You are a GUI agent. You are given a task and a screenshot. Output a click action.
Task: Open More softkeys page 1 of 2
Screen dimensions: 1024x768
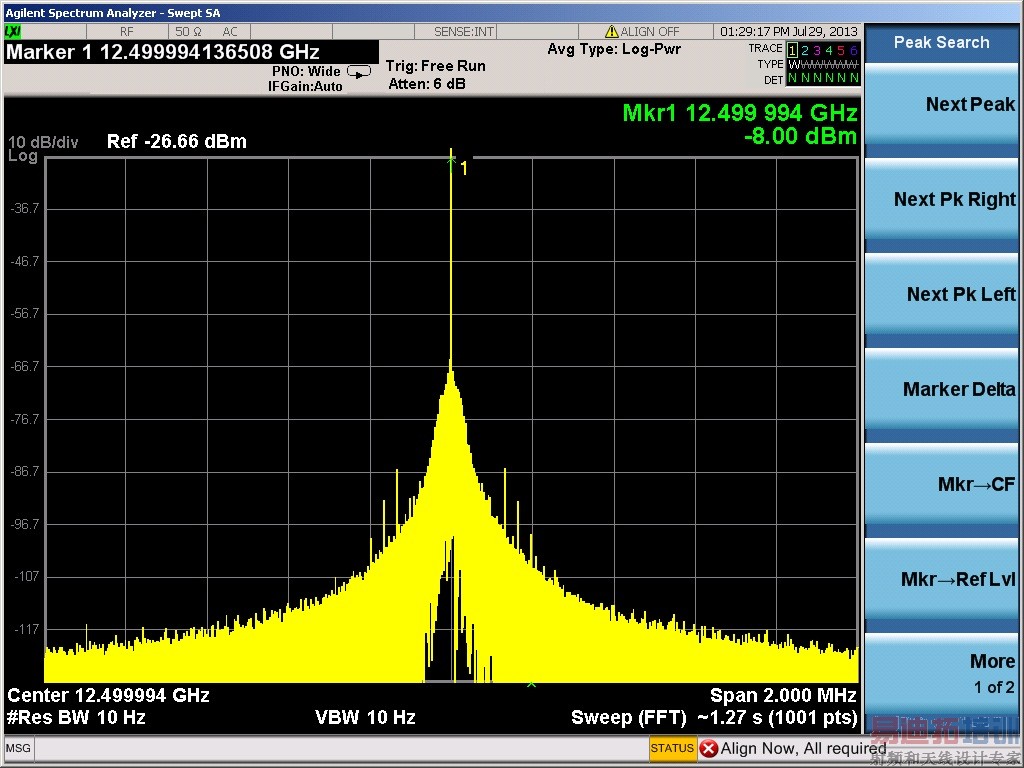click(941, 672)
